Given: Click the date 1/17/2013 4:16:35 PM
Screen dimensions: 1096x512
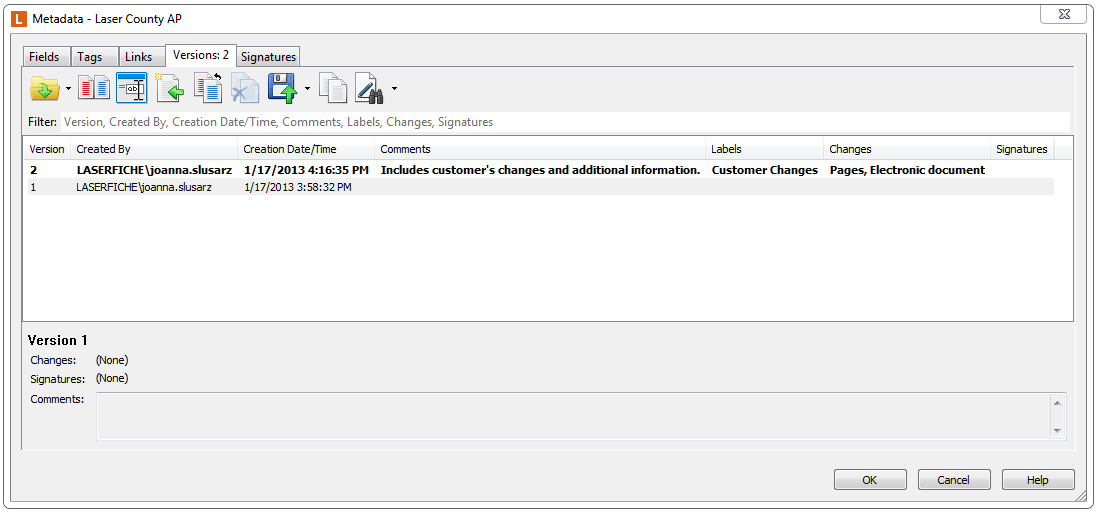Looking at the screenshot, I should coord(307,170).
